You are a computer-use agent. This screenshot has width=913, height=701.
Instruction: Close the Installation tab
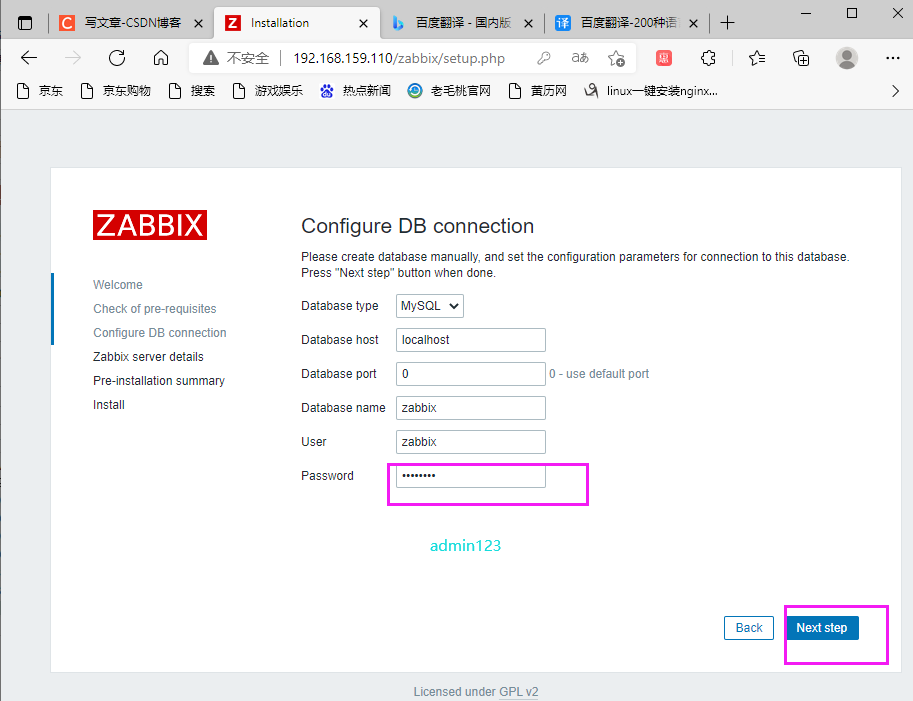(x=363, y=23)
